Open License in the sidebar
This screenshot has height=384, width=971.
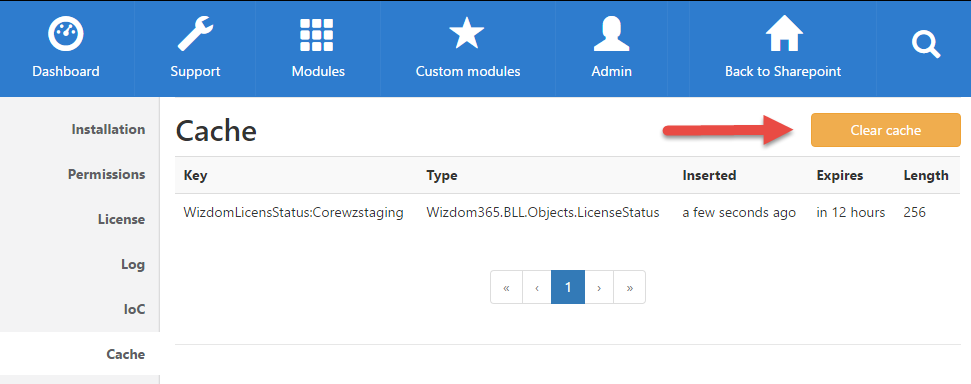coord(121,219)
